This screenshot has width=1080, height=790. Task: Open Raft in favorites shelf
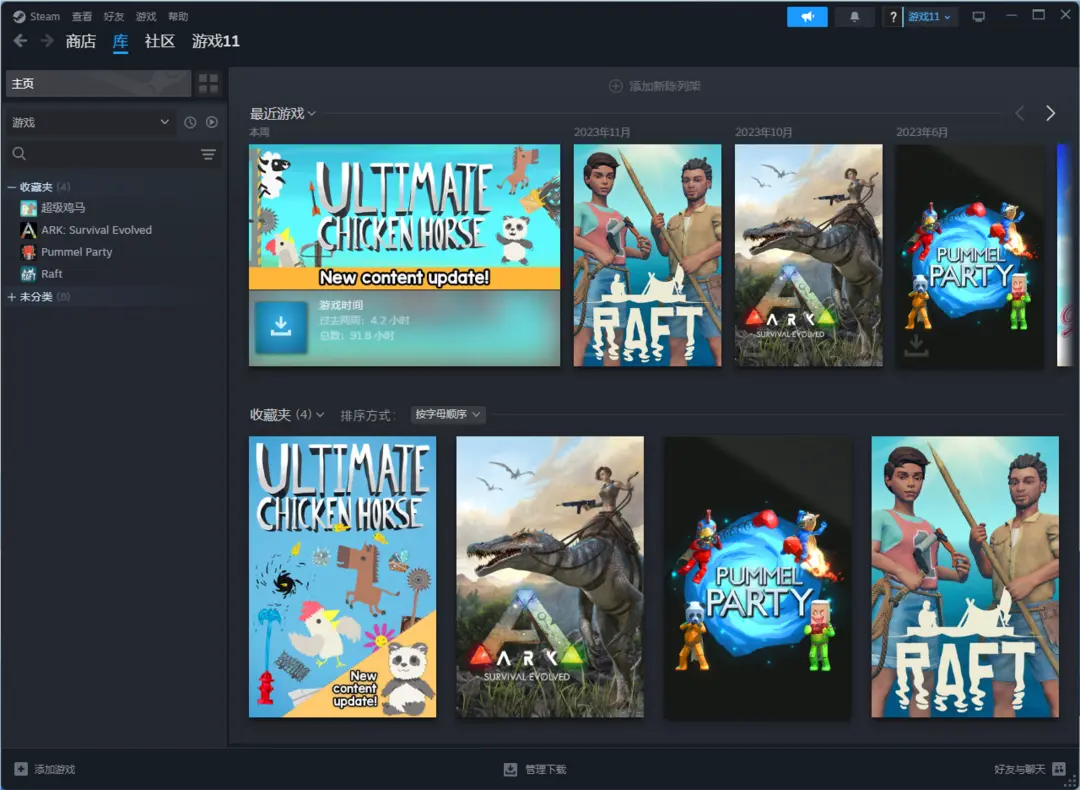tap(965, 576)
